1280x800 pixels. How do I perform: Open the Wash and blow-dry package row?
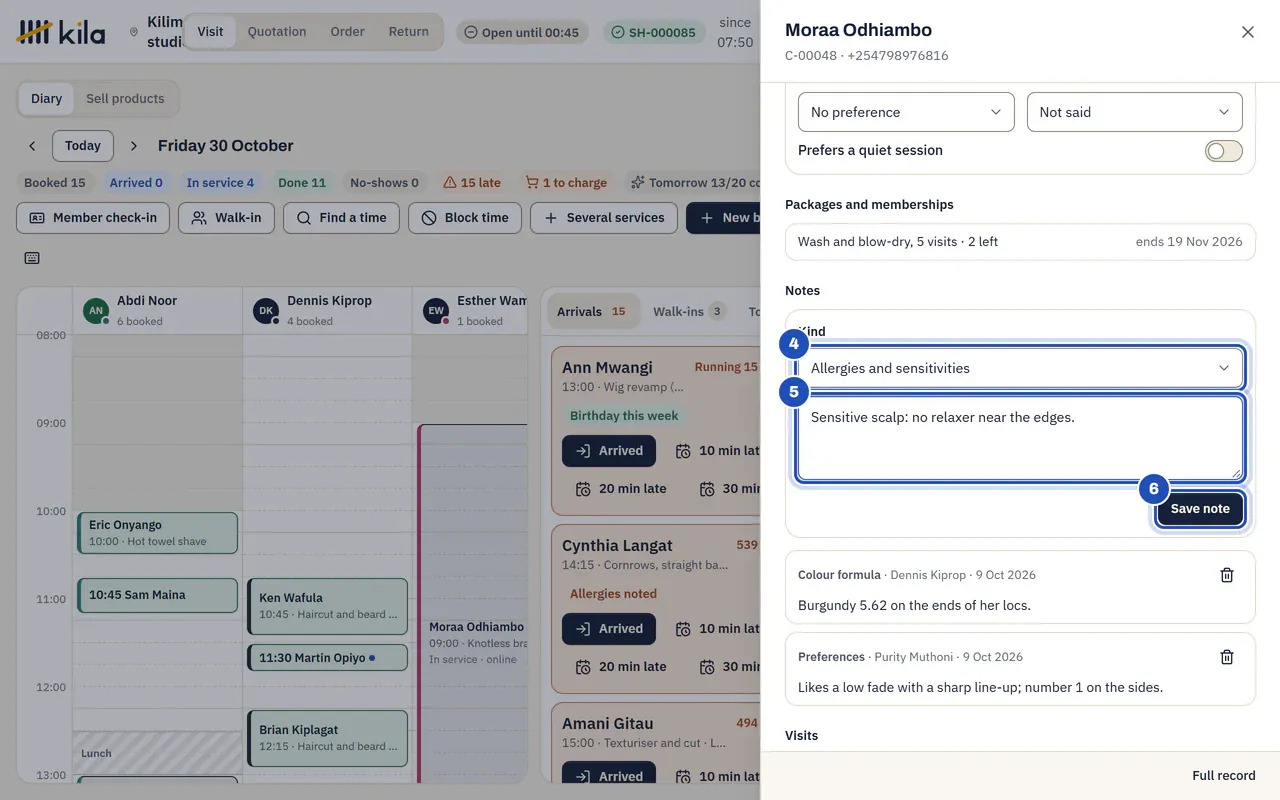[x=1020, y=242]
